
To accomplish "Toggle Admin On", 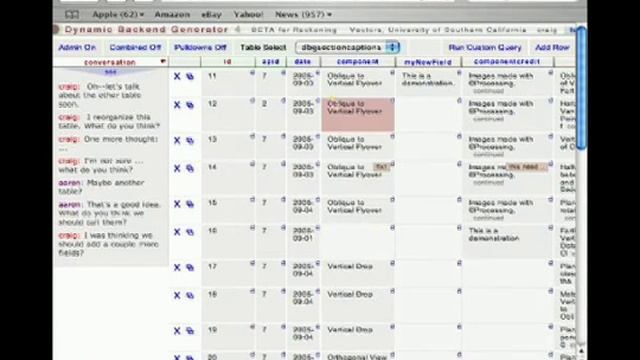I will point(77,47).
